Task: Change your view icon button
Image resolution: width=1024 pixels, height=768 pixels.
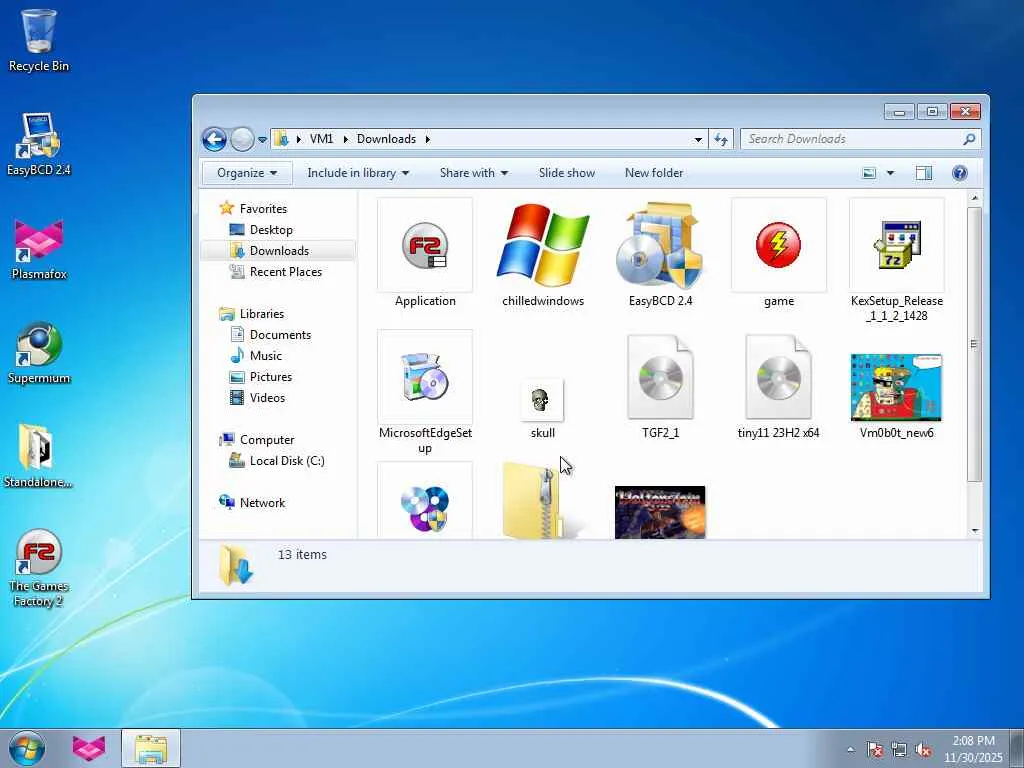Action: [x=869, y=173]
